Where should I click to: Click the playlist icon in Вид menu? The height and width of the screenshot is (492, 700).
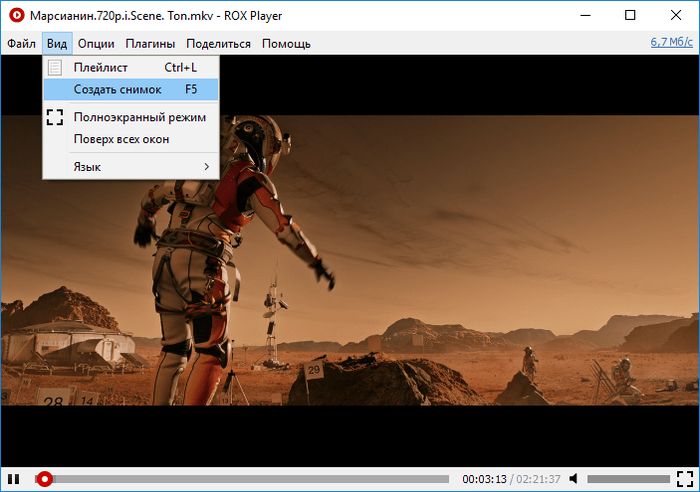(x=55, y=67)
